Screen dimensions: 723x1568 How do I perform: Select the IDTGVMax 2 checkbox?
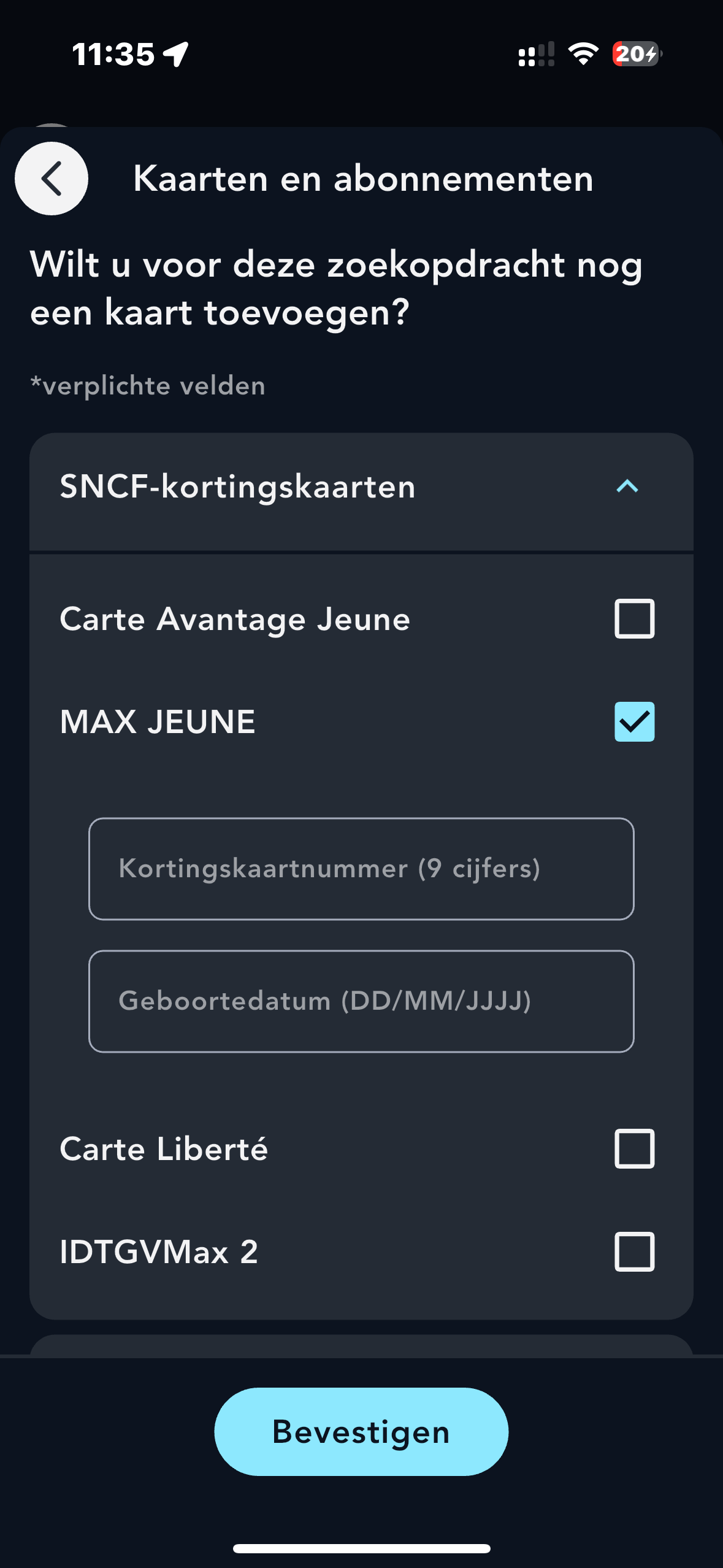pyautogui.click(x=634, y=1251)
